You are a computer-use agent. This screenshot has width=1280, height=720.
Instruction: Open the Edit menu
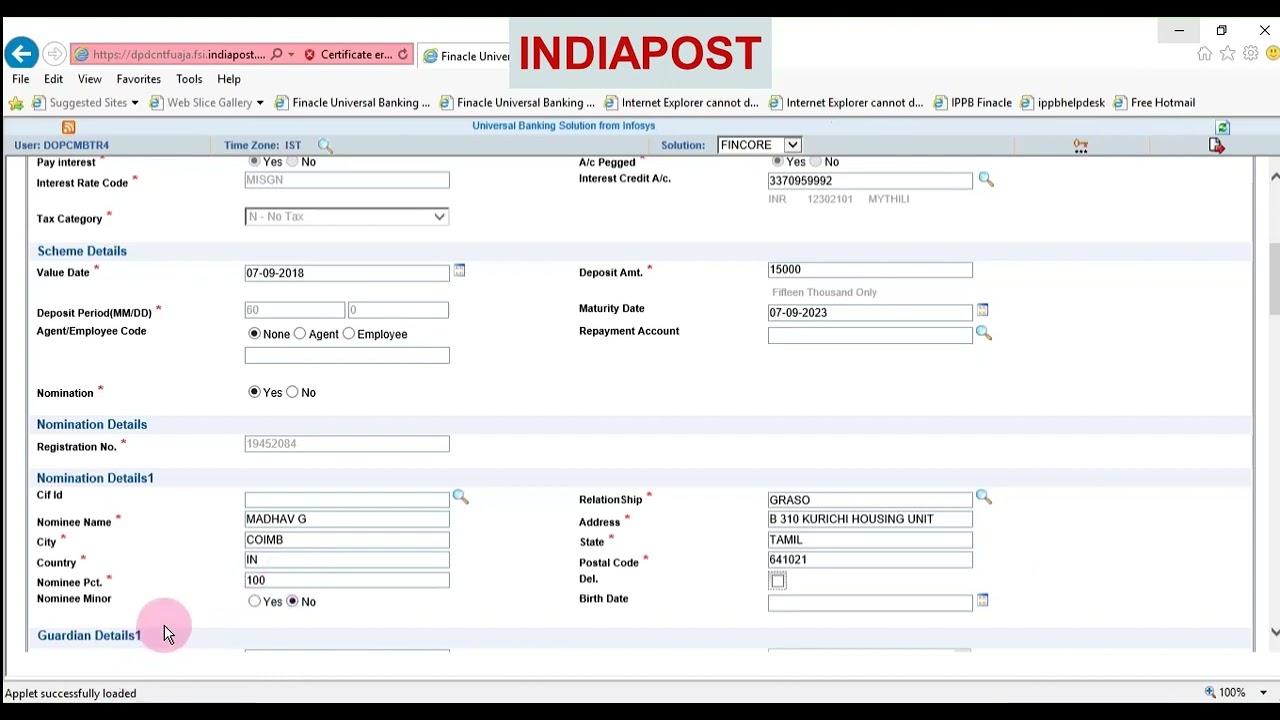point(53,79)
